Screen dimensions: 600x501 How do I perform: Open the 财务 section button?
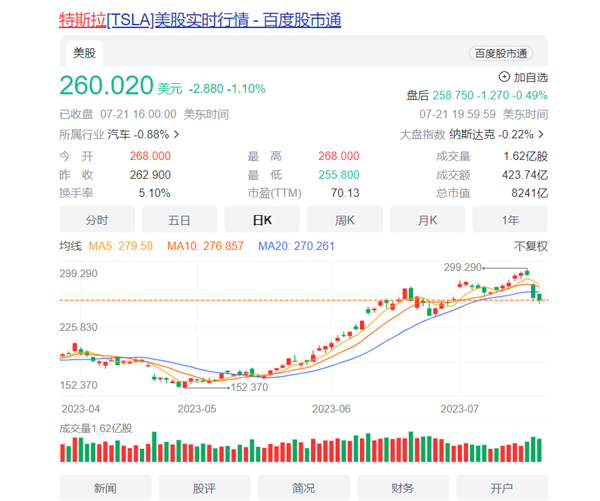click(x=403, y=488)
